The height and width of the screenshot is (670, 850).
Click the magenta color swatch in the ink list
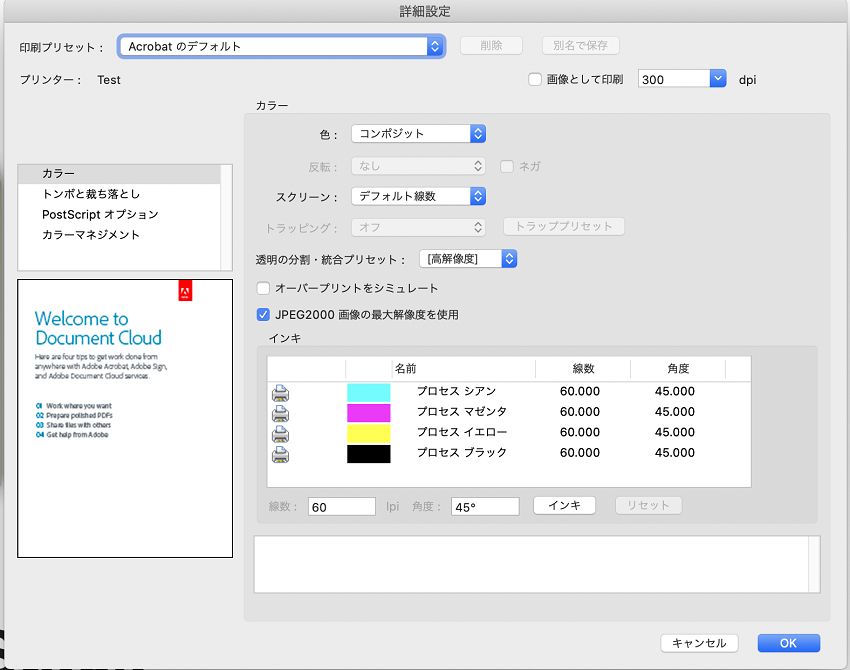[x=368, y=413]
